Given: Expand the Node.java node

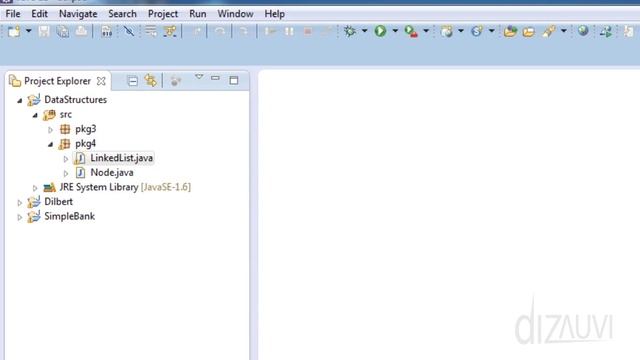Looking at the screenshot, I should pyautogui.click(x=66, y=174).
